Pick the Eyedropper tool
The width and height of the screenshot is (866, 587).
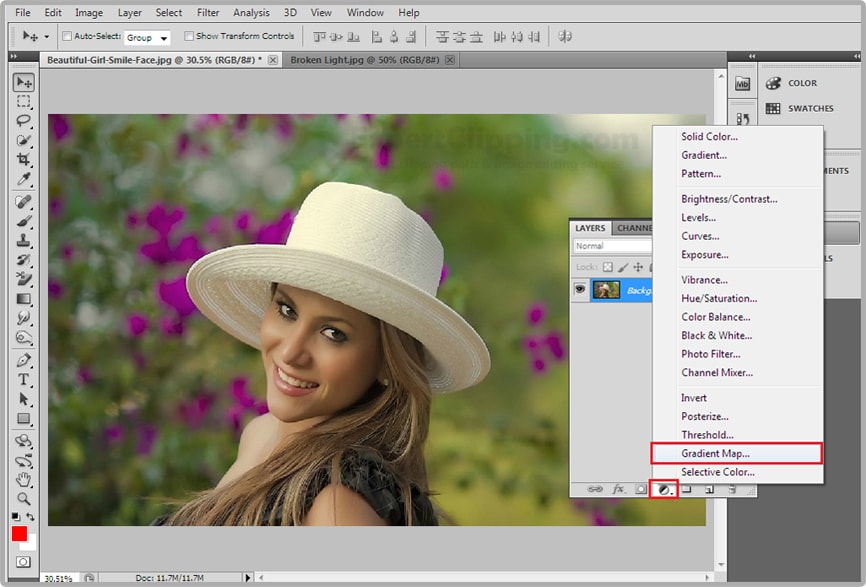click(x=23, y=180)
